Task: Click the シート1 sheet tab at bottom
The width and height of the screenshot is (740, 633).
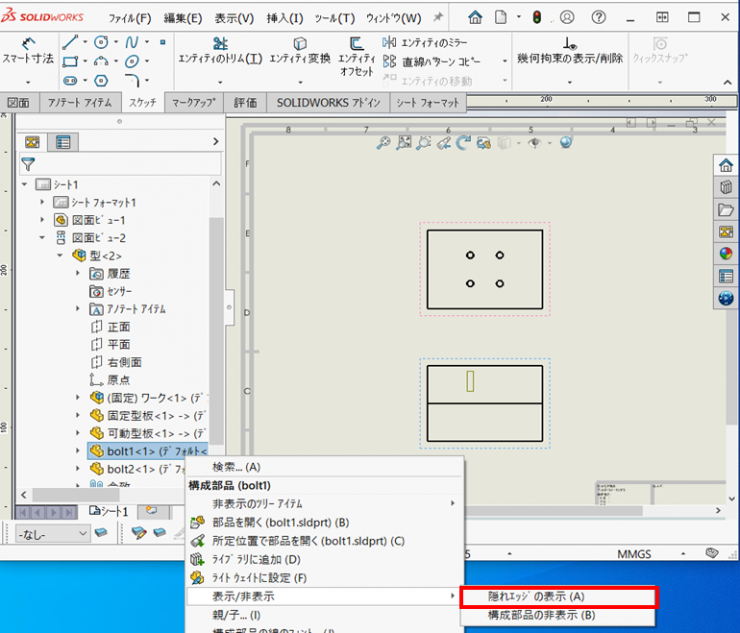Action: [109, 511]
